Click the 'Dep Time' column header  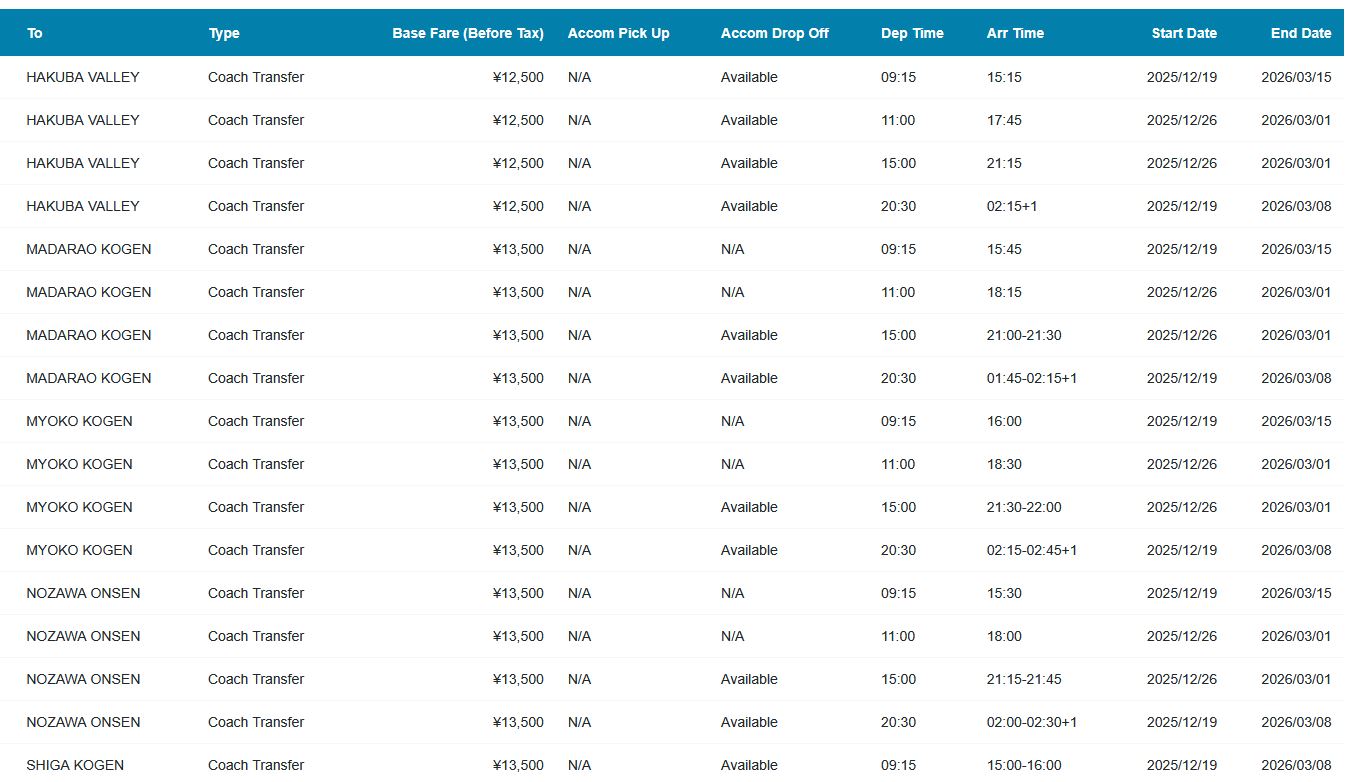coord(912,33)
